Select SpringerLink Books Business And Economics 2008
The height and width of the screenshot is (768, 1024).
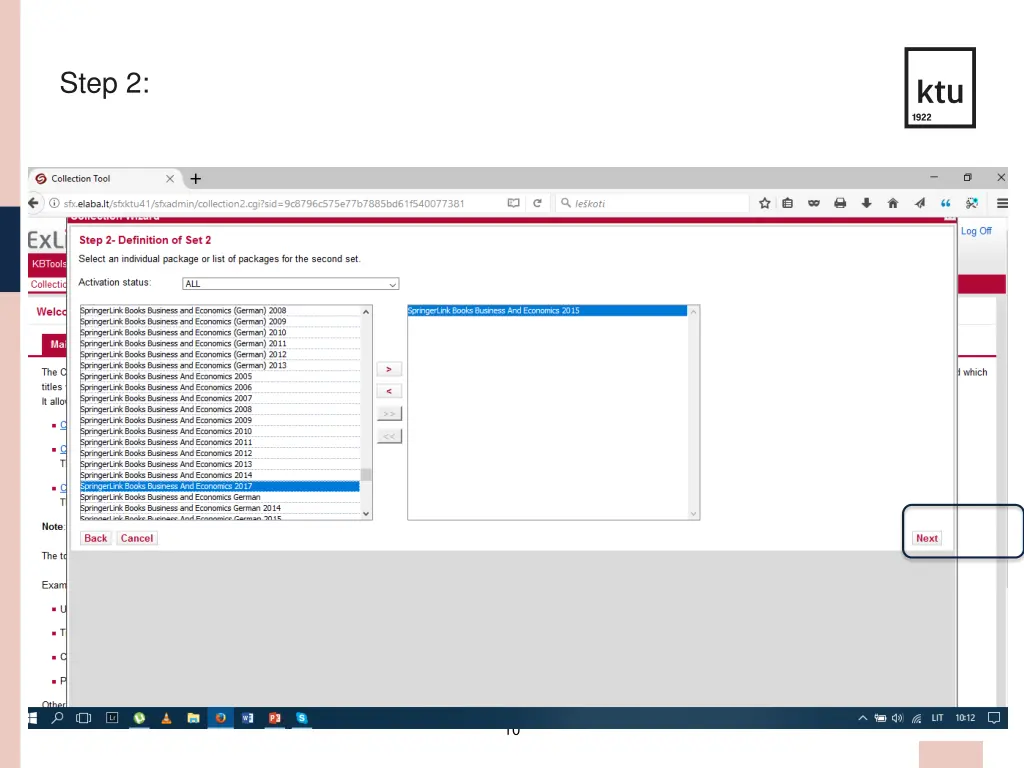click(x=219, y=409)
